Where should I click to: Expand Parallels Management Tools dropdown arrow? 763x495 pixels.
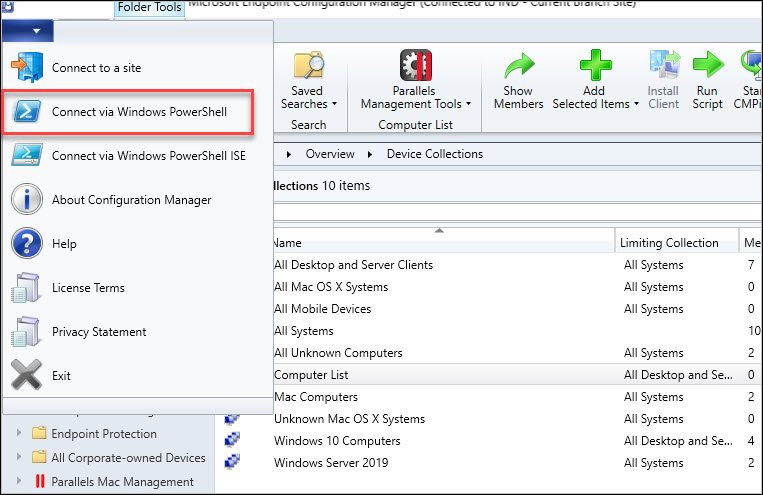(468, 104)
